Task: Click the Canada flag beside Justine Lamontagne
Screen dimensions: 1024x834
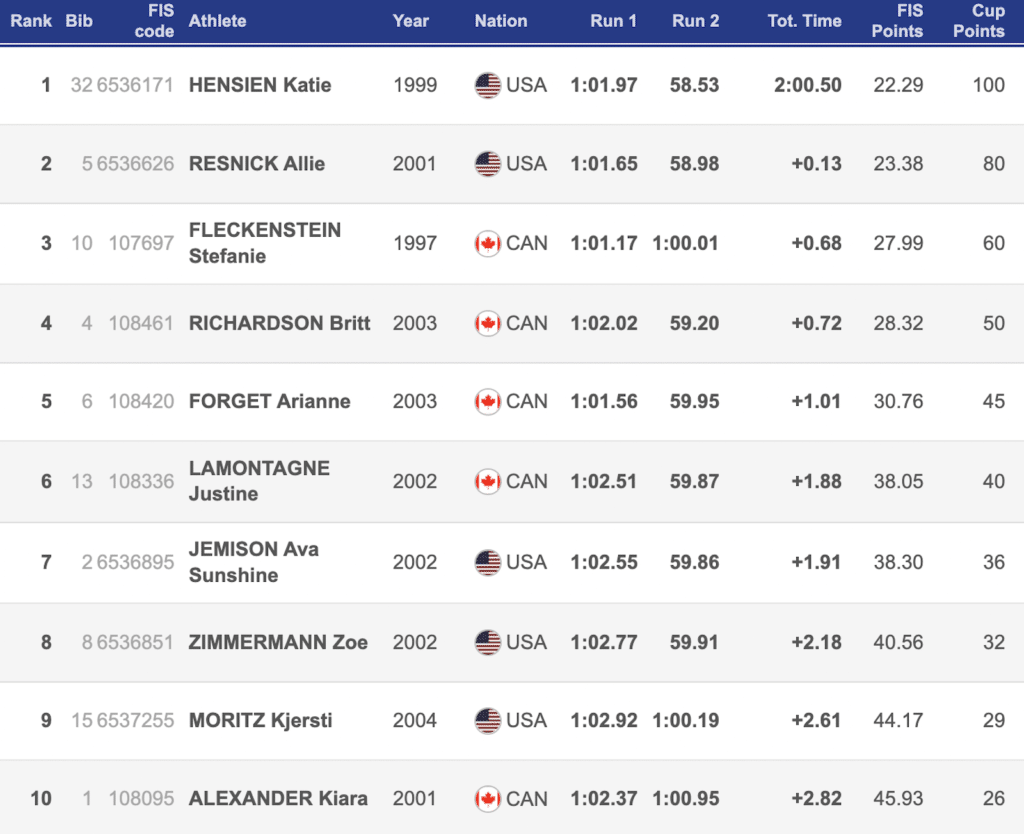Action: tap(487, 481)
